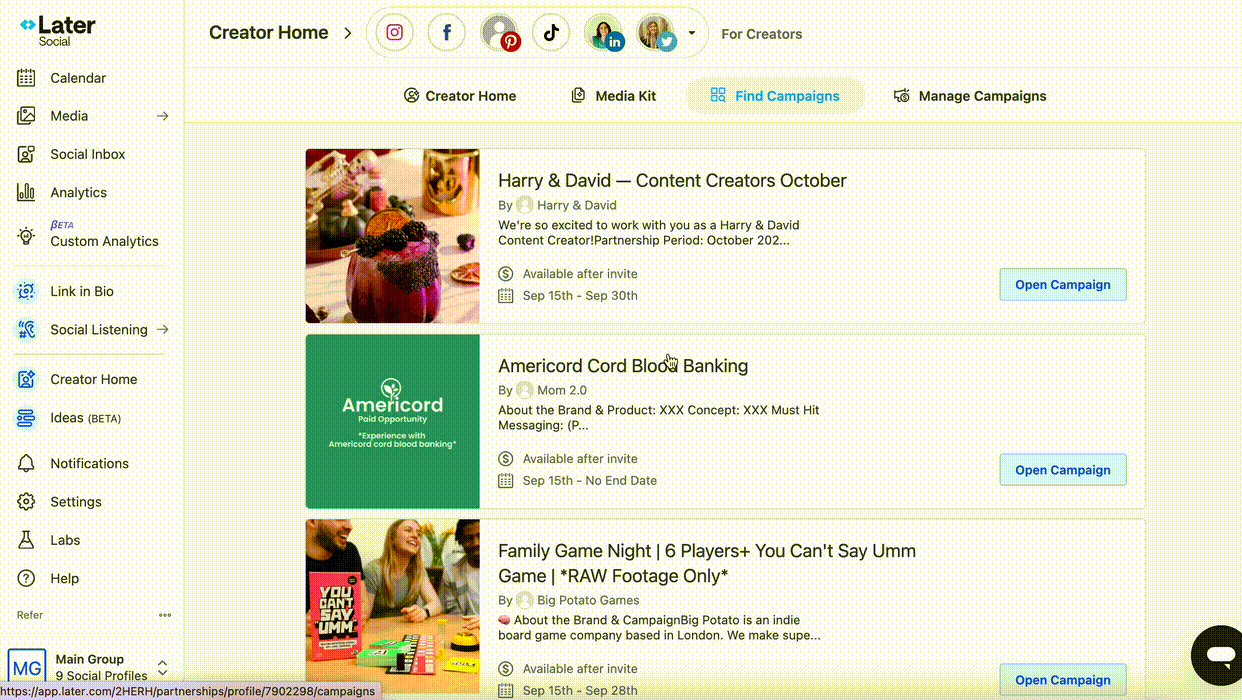Choose the Pinterest profile avatar
Screen dimensions: 1242x700
[500, 33]
